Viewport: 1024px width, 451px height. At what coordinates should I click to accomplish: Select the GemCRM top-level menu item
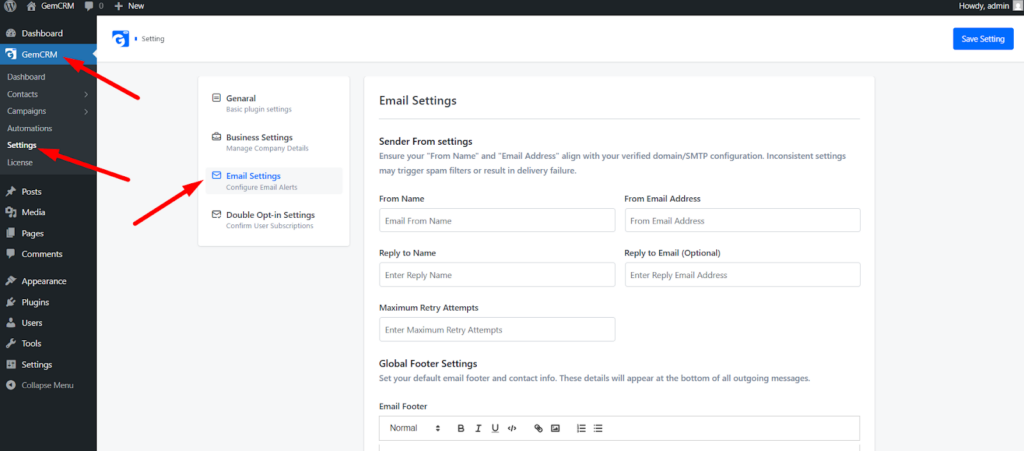48,54
